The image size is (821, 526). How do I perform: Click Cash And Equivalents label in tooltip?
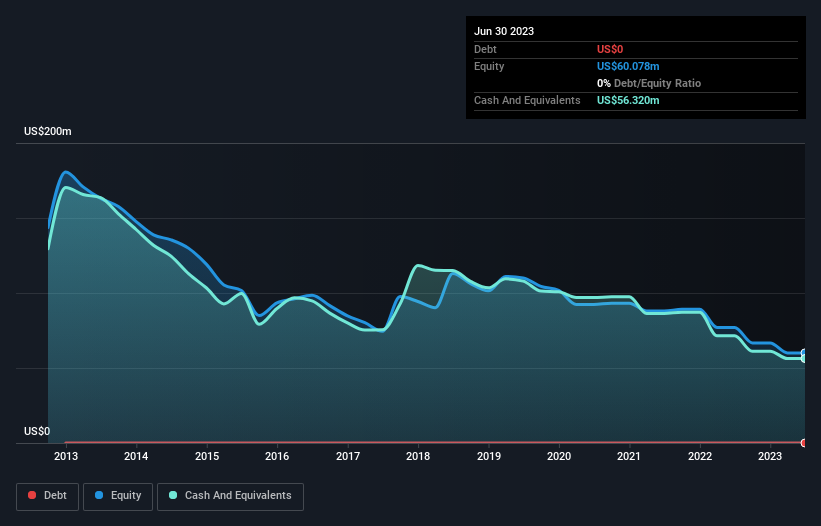click(527, 100)
